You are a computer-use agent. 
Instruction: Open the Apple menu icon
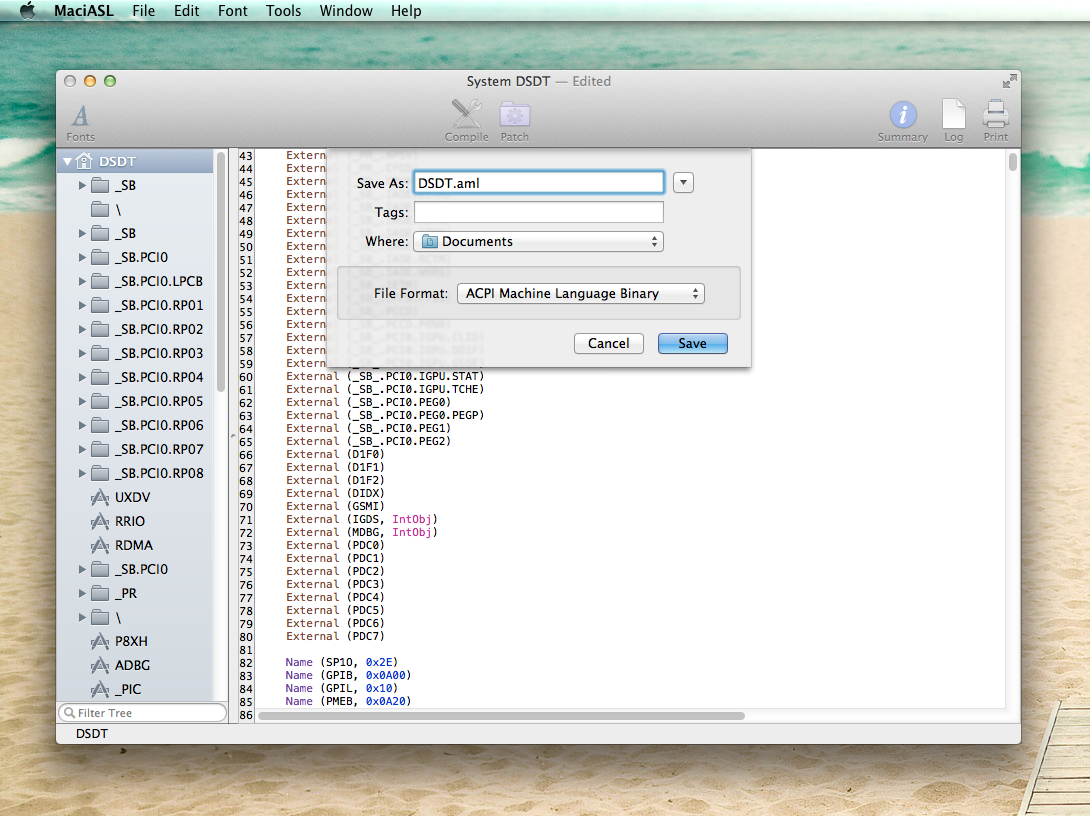(x=27, y=11)
